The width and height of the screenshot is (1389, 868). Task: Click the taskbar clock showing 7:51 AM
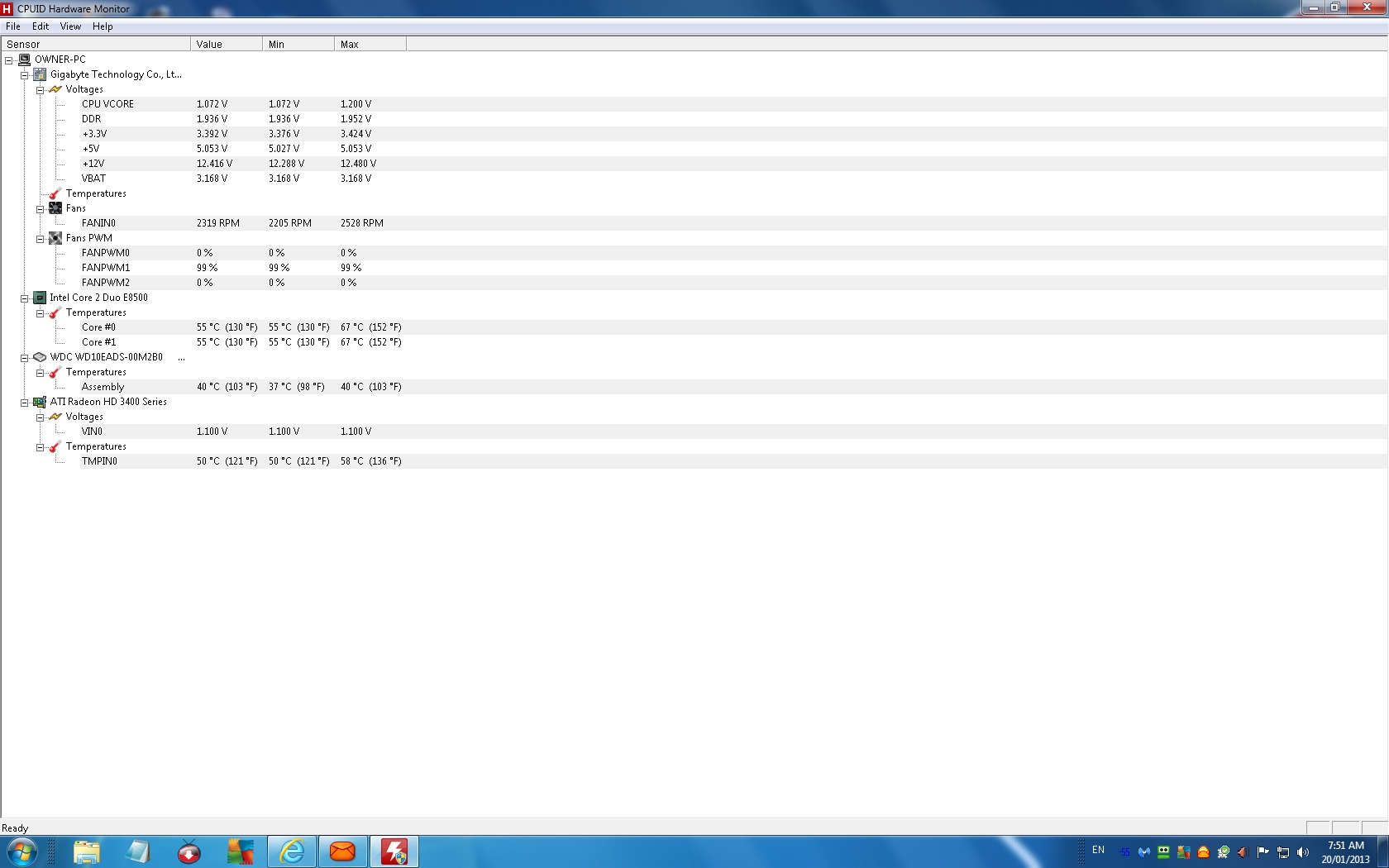(1345, 852)
